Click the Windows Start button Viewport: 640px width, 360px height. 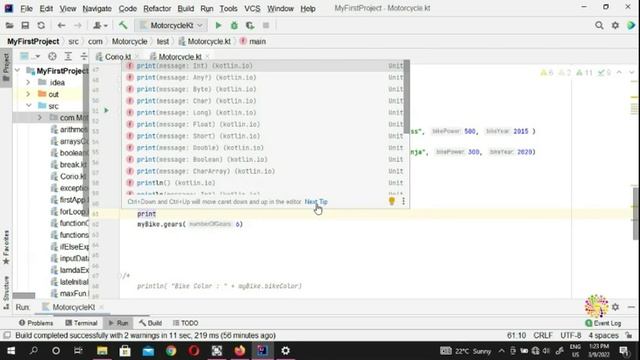click(x=11, y=351)
